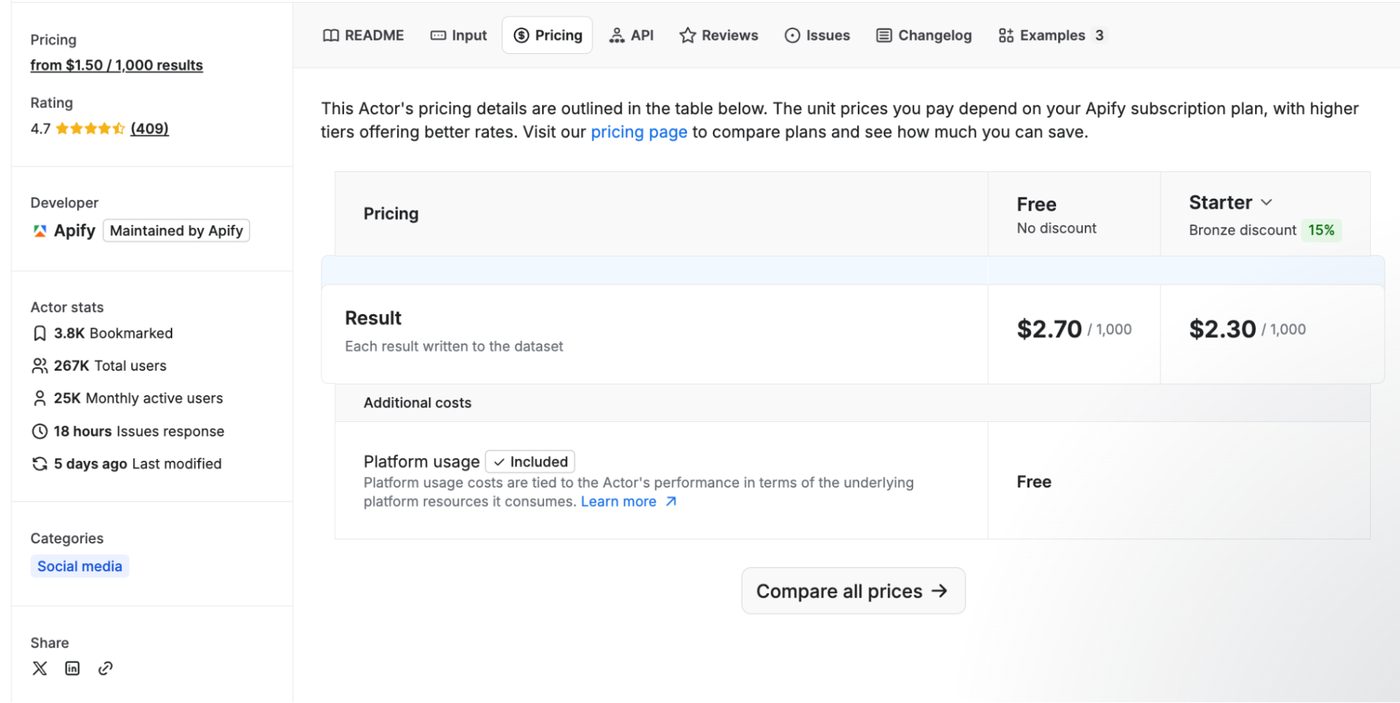This screenshot has width=1400, height=703.
Task: Click the users icon beside Total users
Action: 40,366
